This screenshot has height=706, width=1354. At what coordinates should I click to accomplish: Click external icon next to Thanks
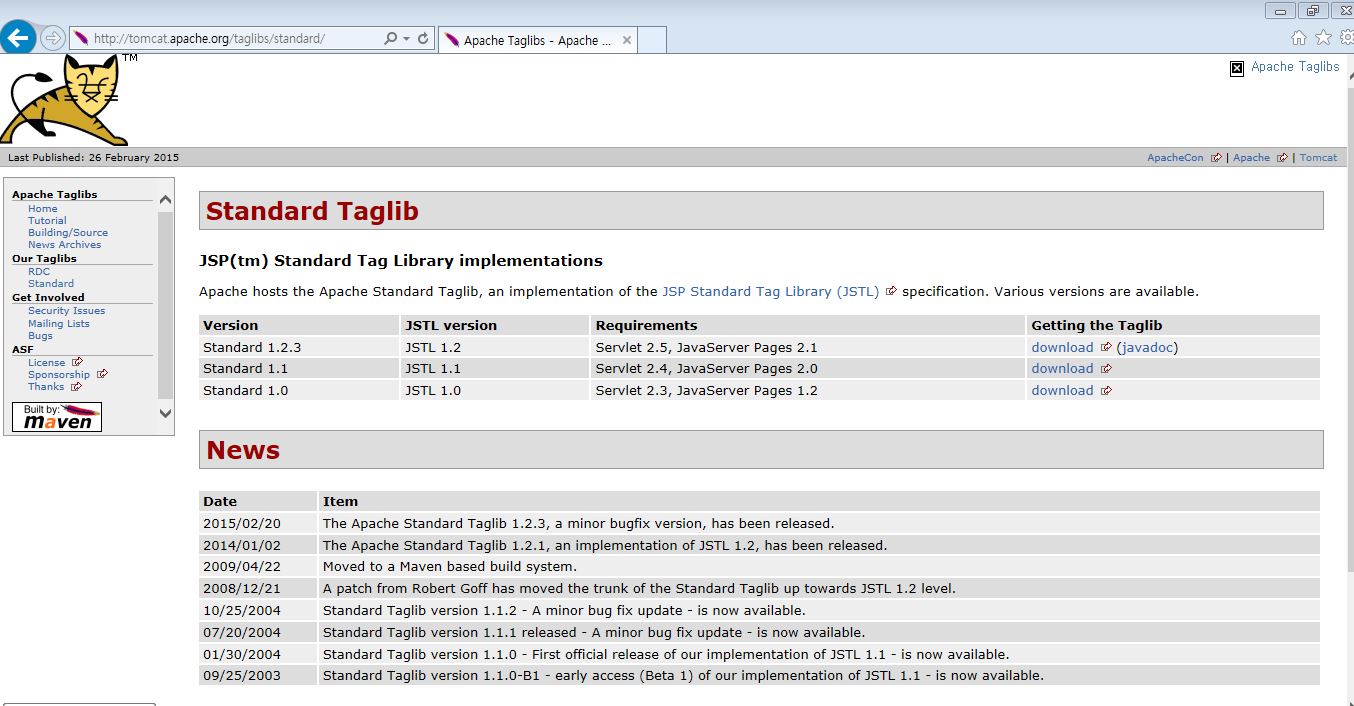tap(76, 387)
